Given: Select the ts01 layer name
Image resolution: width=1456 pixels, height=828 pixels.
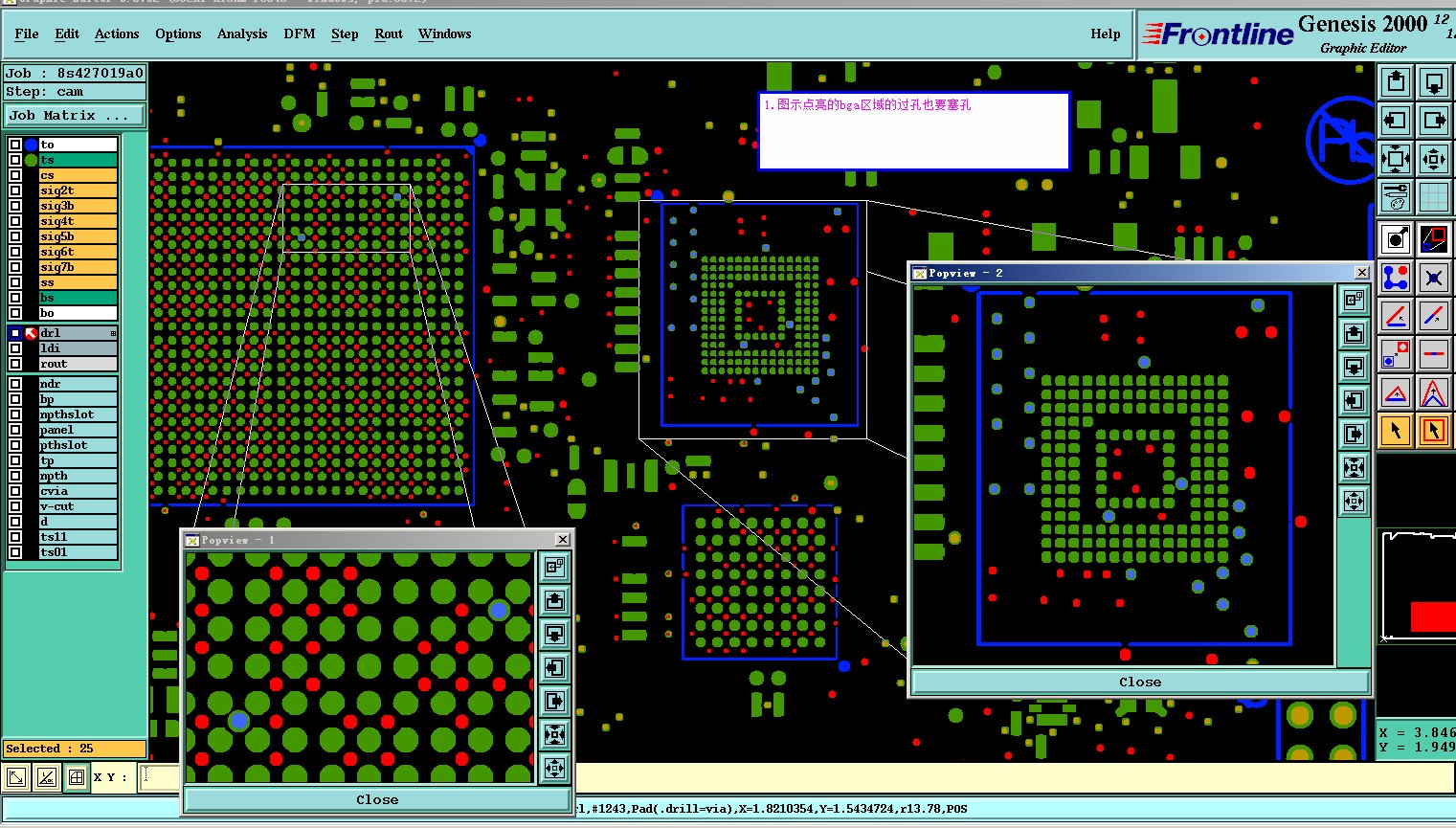Looking at the screenshot, I should (x=78, y=552).
